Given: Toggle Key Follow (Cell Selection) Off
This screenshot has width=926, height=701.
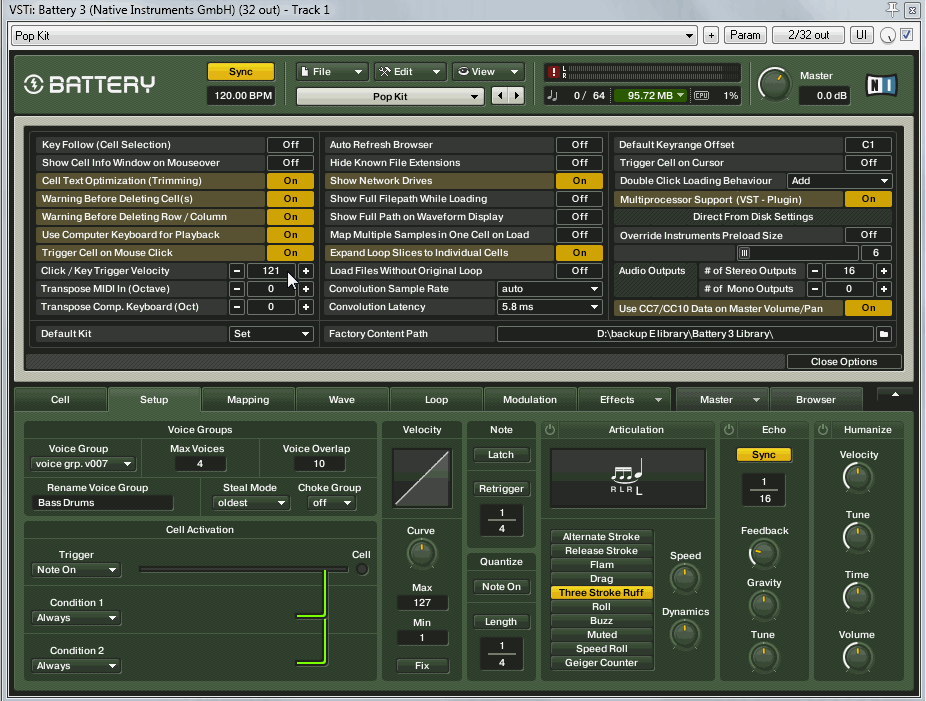Looking at the screenshot, I should 291,145.
